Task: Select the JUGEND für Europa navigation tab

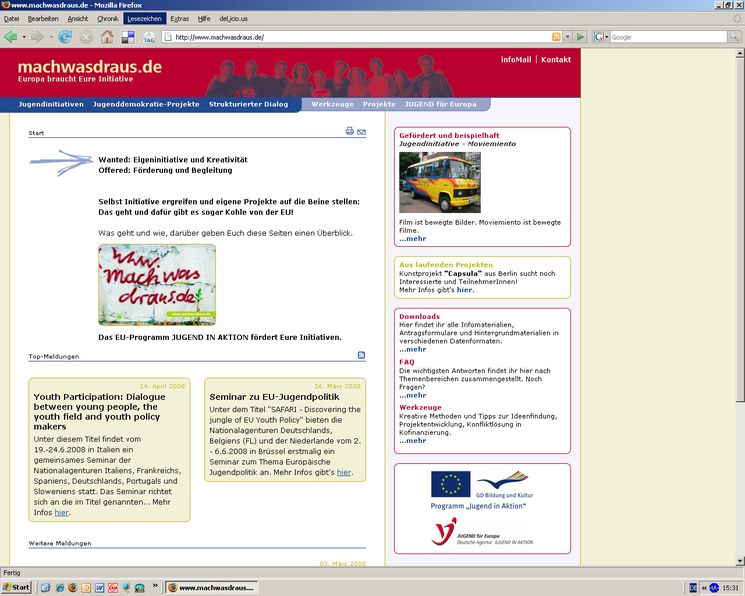Action: click(x=440, y=104)
